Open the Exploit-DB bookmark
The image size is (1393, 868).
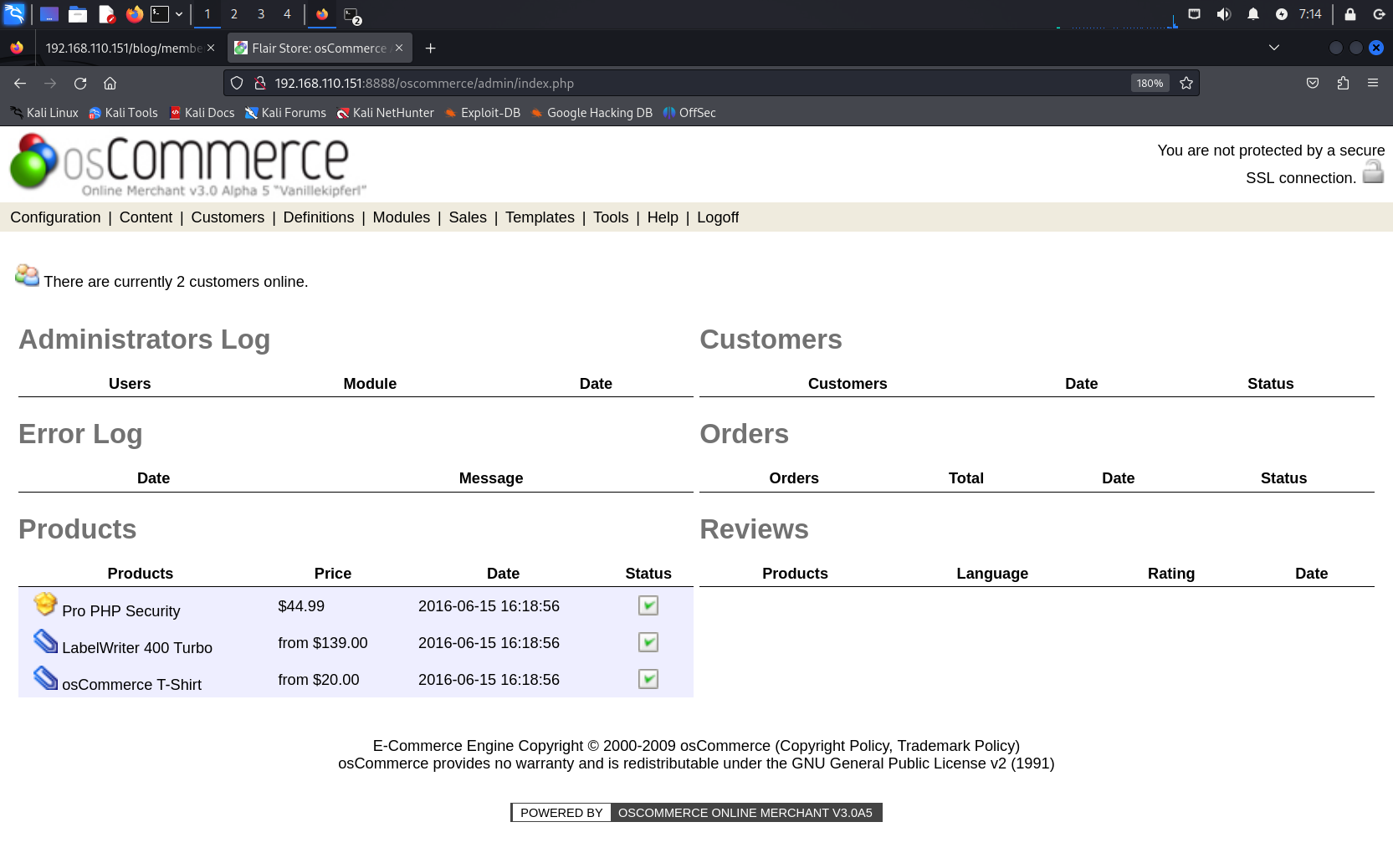482,113
